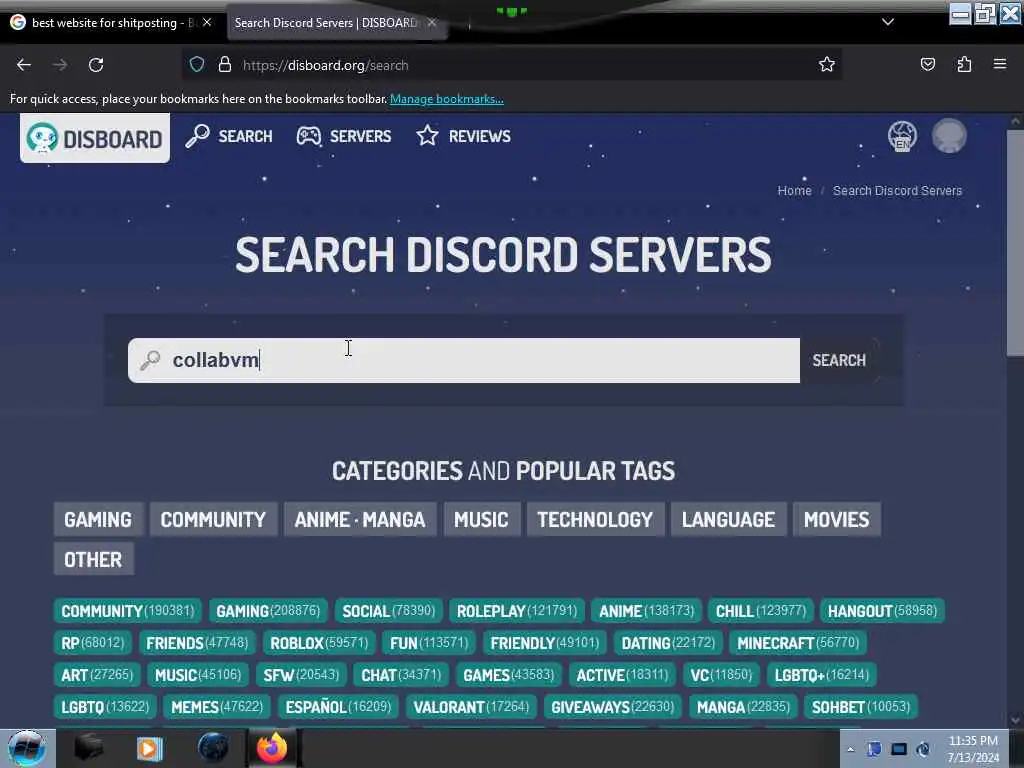This screenshot has height=768, width=1024.
Task: Click the ANIME (138173) tag
Action: (x=647, y=611)
